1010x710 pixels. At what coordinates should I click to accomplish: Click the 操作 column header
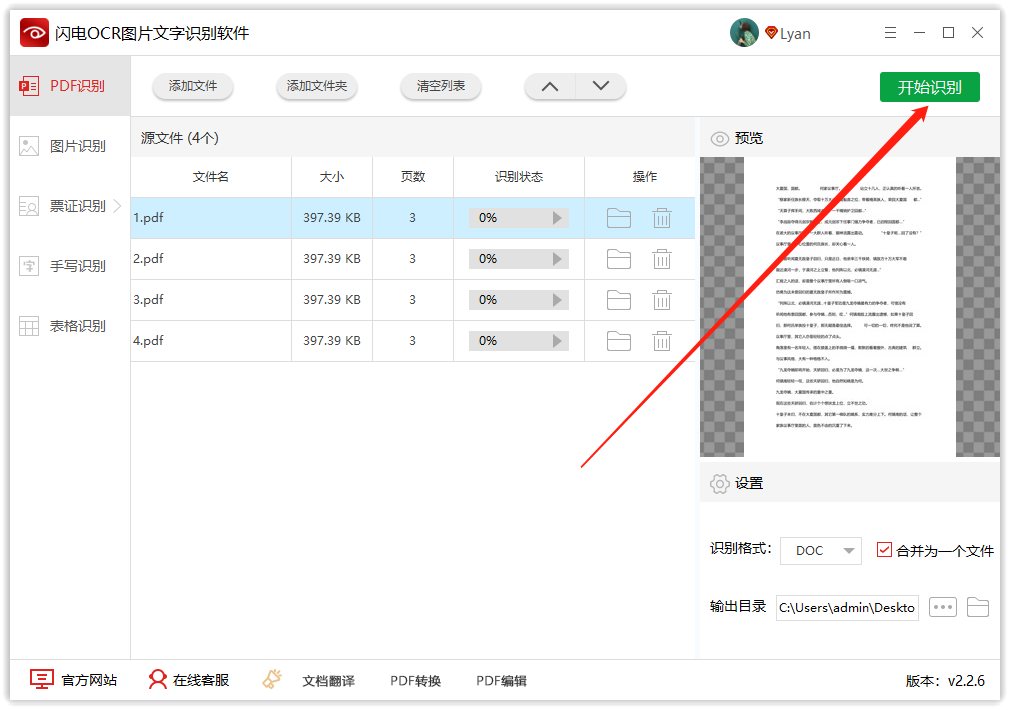[x=644, y=177]
